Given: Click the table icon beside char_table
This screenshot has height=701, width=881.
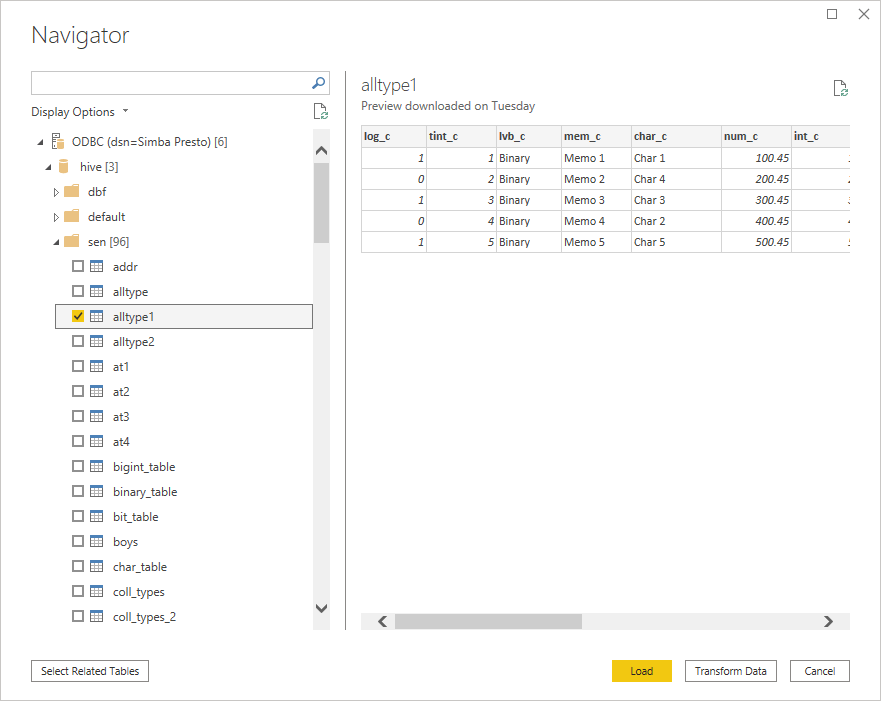Looking at the screenshot, I should pyautogui.click(x=97, y=566).
